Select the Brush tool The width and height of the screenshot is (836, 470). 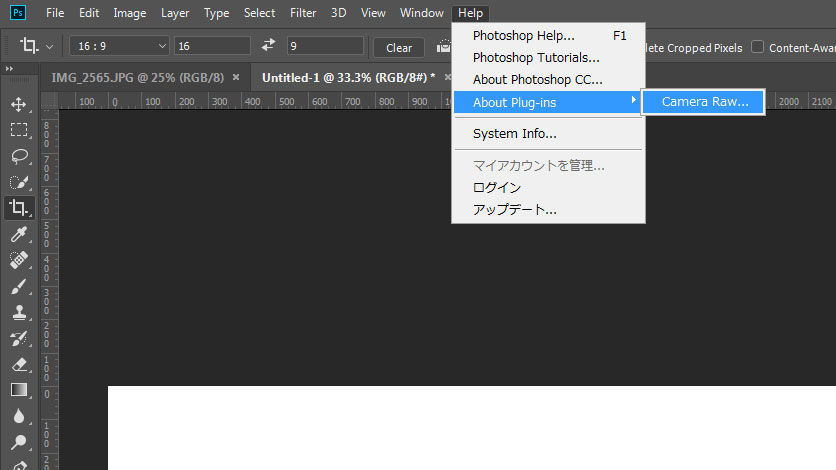pyautogui.click(x=19, y=286)
